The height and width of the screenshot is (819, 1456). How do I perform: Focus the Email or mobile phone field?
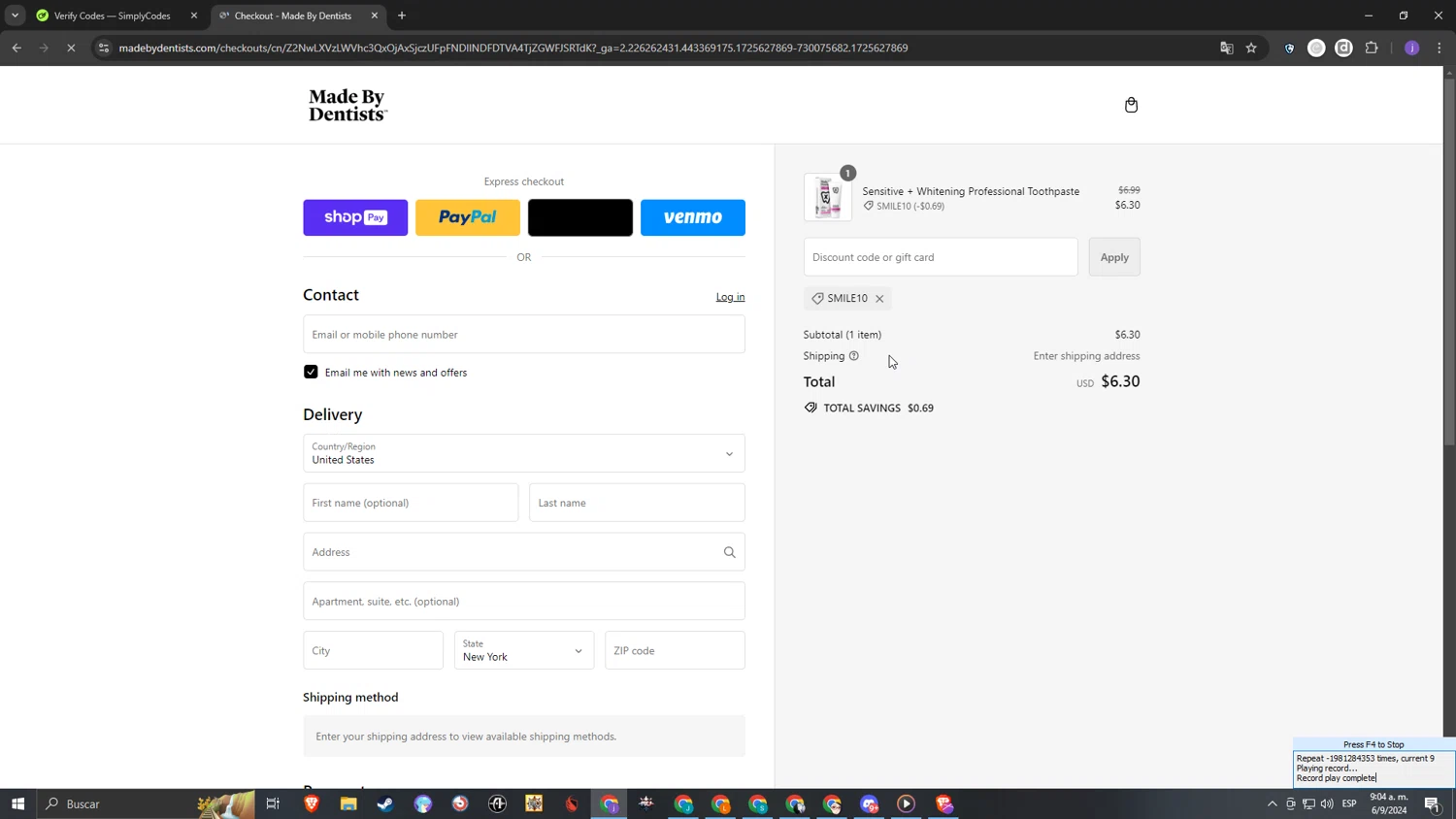(524, 335)
